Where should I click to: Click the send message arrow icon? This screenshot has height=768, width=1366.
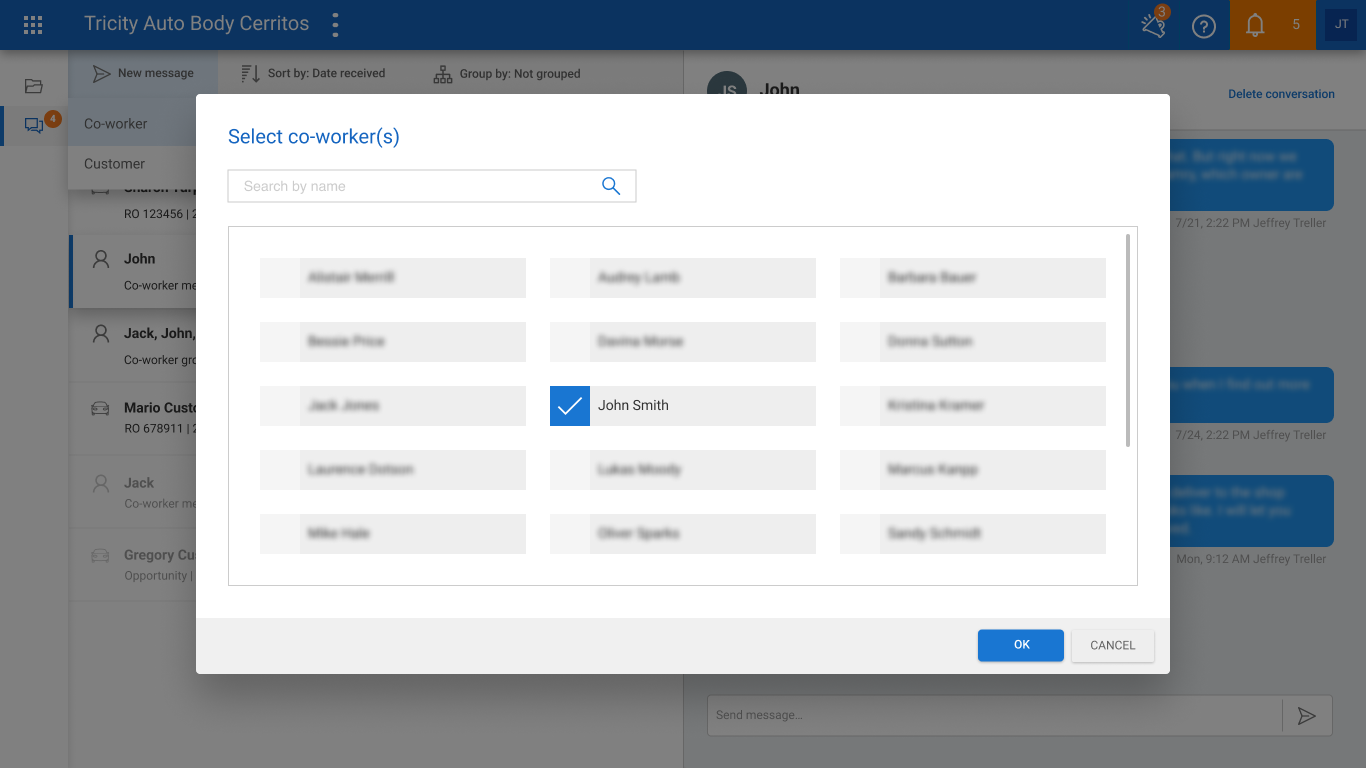pos(1306,715)
